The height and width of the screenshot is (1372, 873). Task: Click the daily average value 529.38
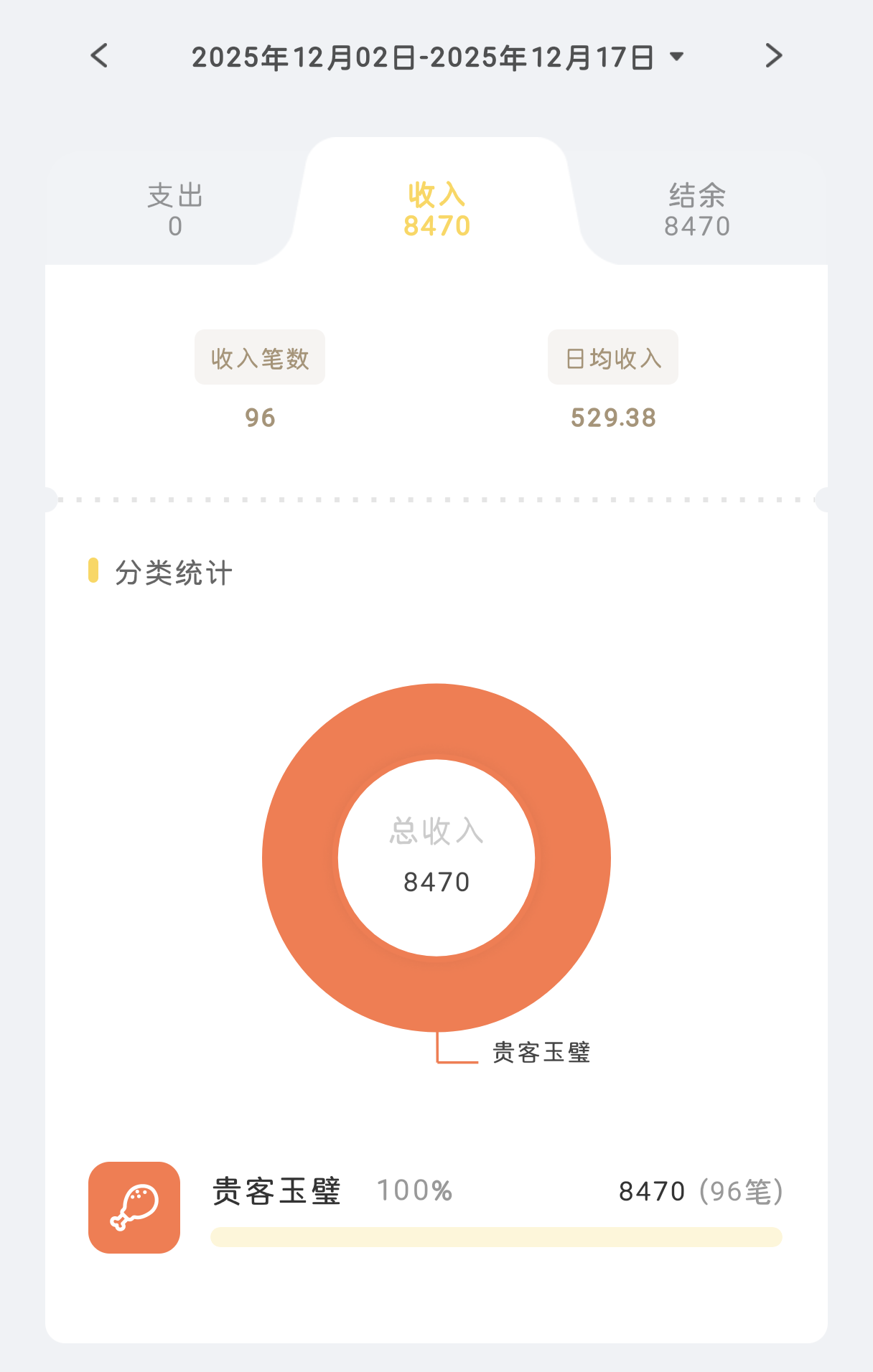613,418
